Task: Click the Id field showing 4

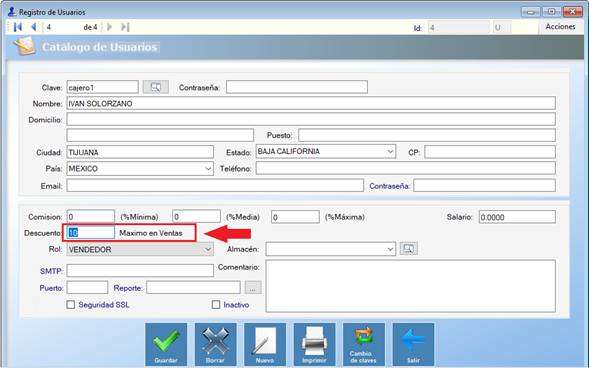Action: (459, 27)
